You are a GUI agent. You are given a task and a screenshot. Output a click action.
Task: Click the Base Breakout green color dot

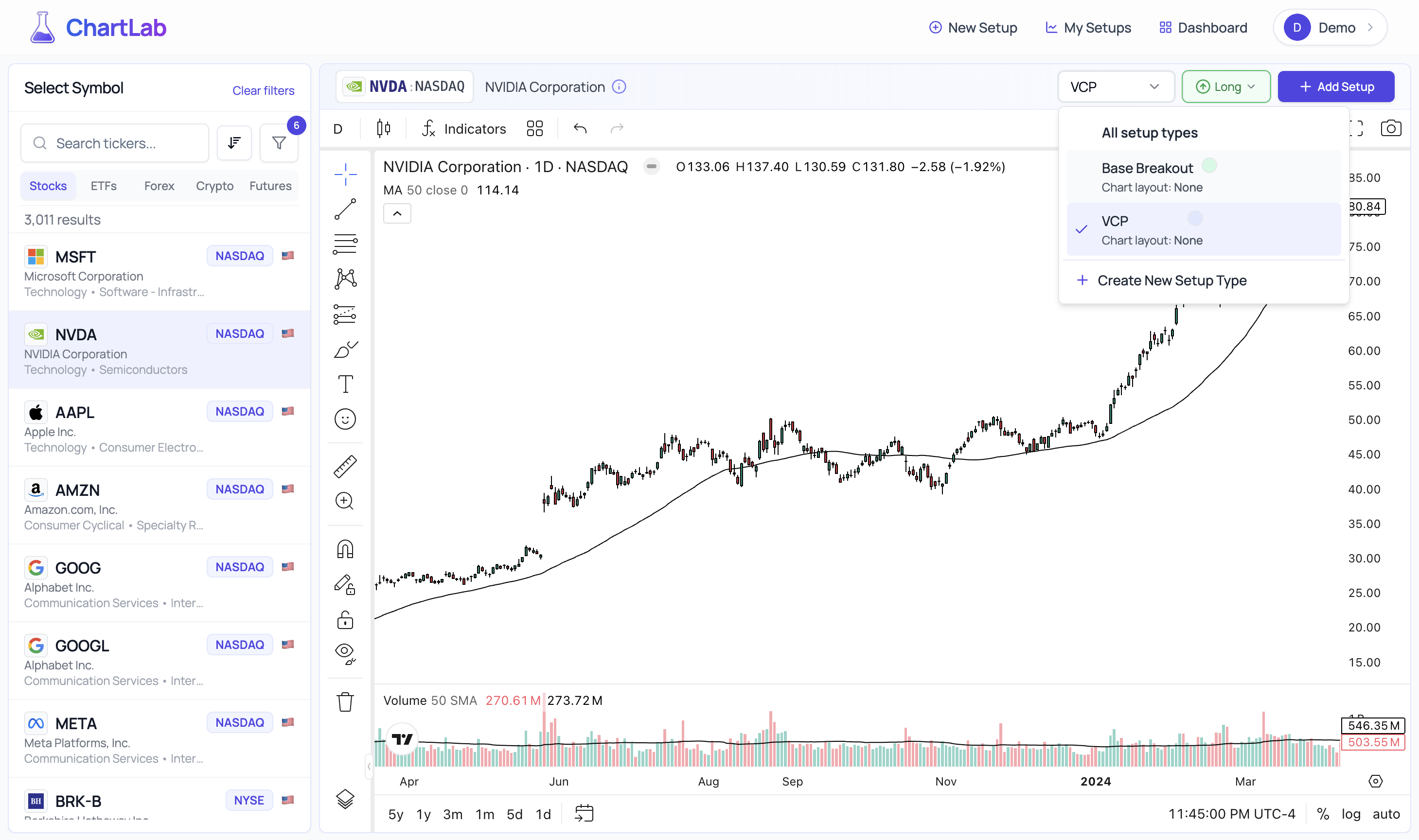point(1209,165)
